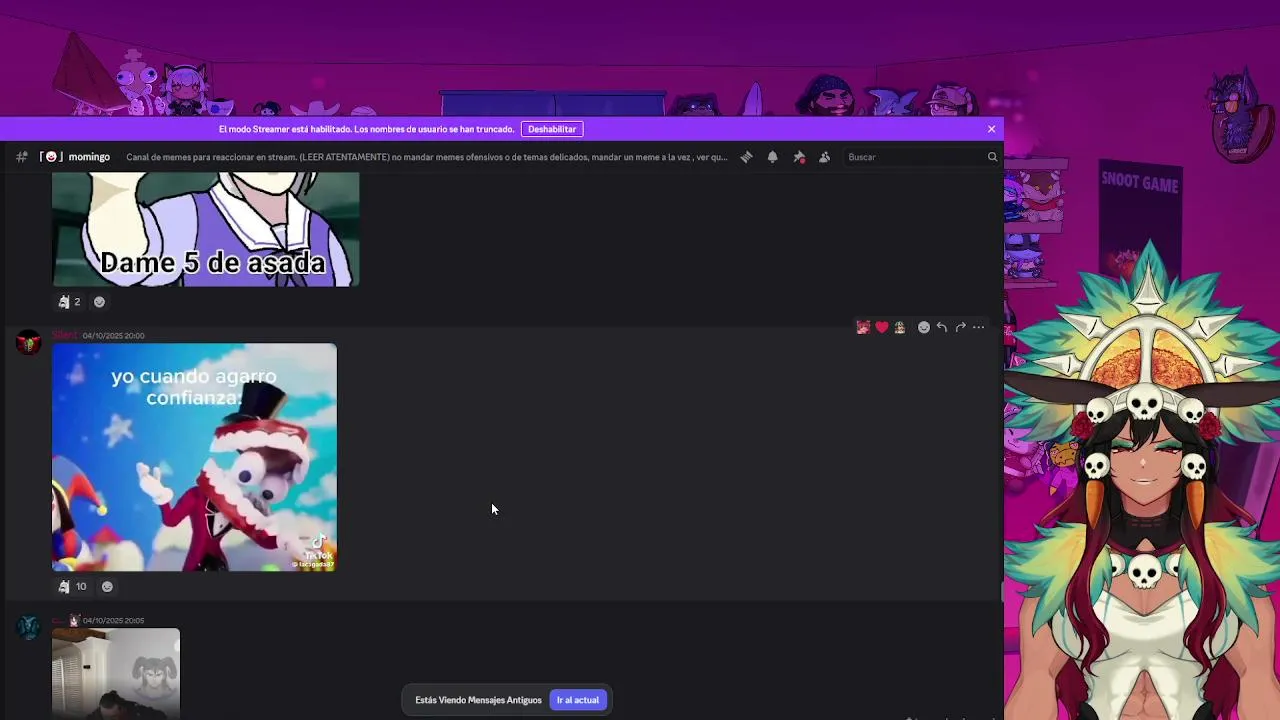Click the channel hashtag icon beside momingo
Image resolution: width=1280 pixels, height=720 pixels.
pos(21,157)
